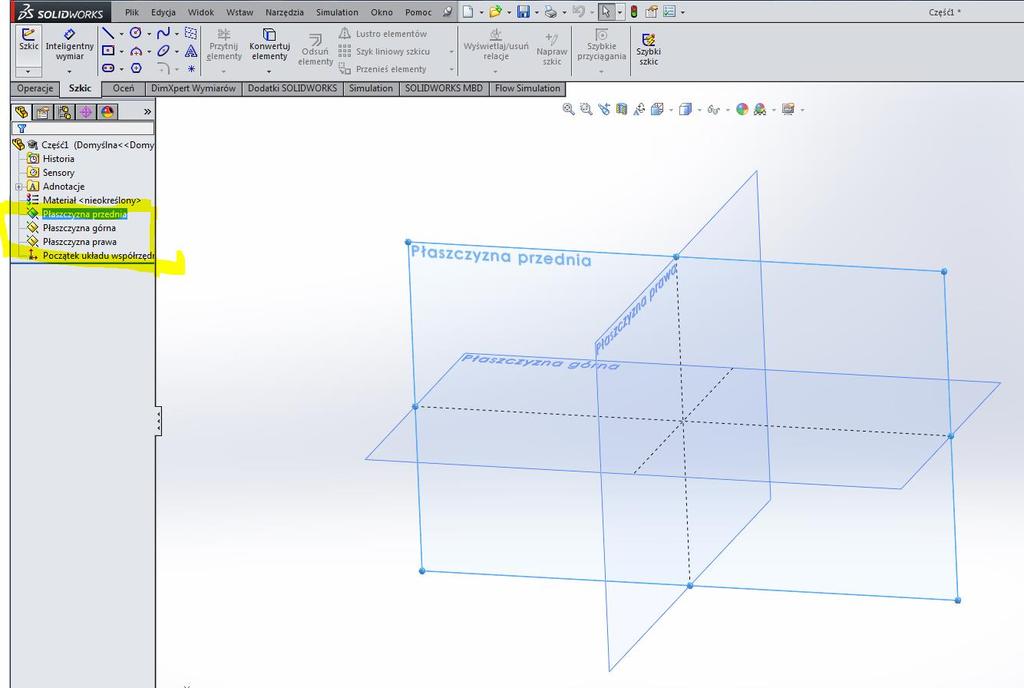
Task: Click Display Style cube icon
Action: (684, 110)
